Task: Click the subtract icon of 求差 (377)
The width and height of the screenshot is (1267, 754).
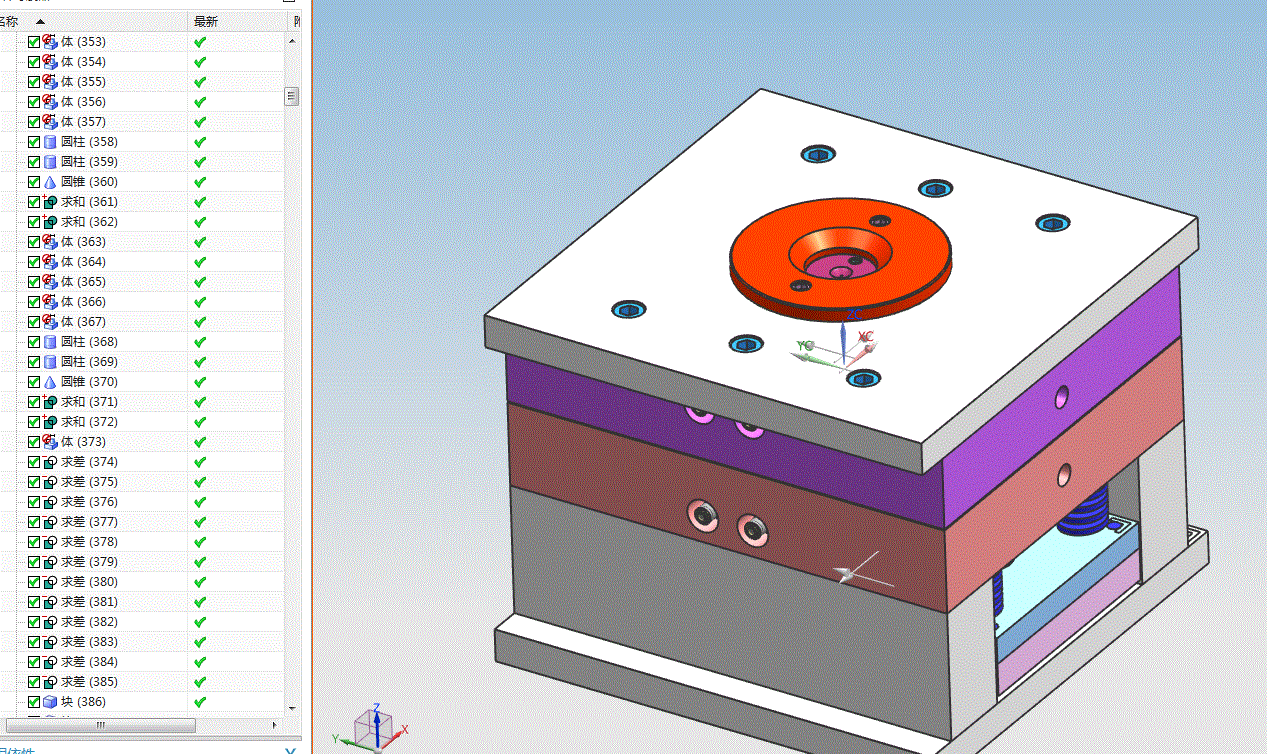Action: coord(49,521)
